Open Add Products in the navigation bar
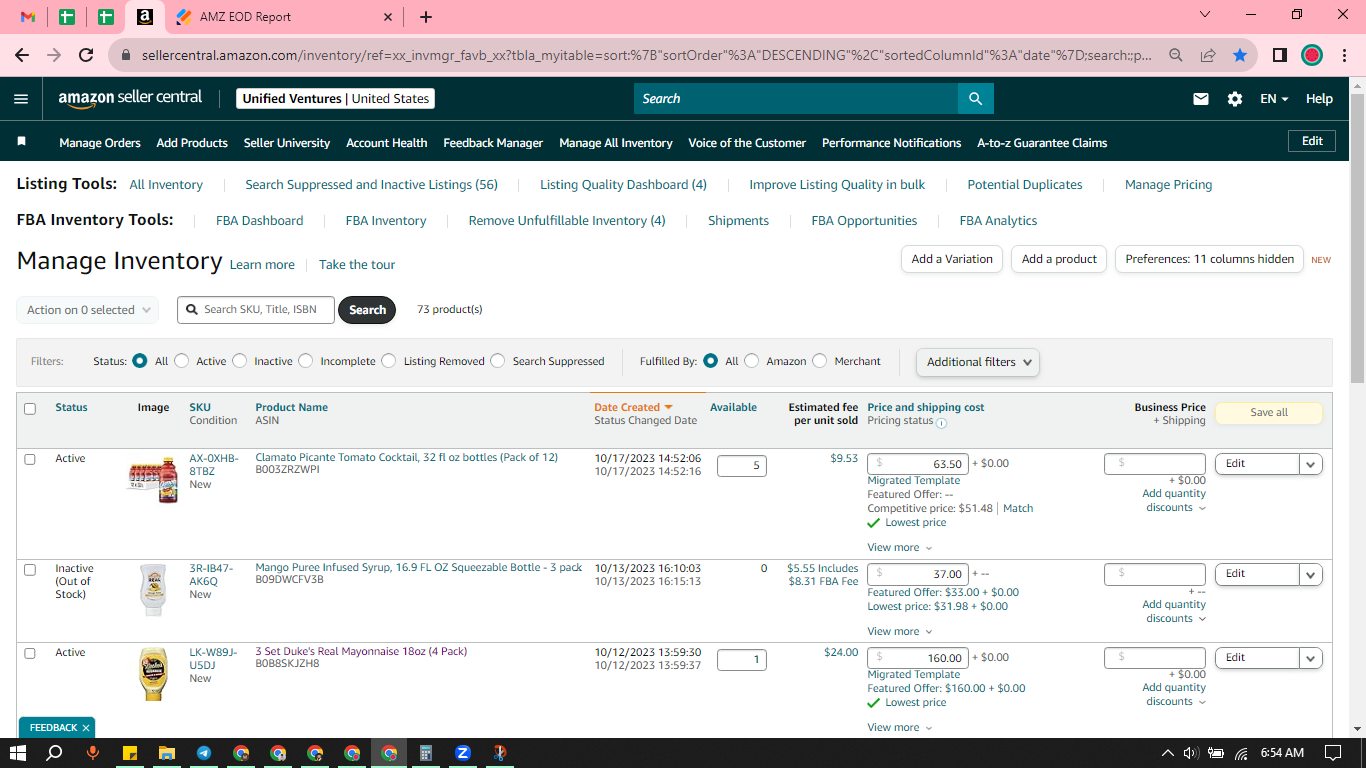Screen dimensions: 1366x768 192,143
